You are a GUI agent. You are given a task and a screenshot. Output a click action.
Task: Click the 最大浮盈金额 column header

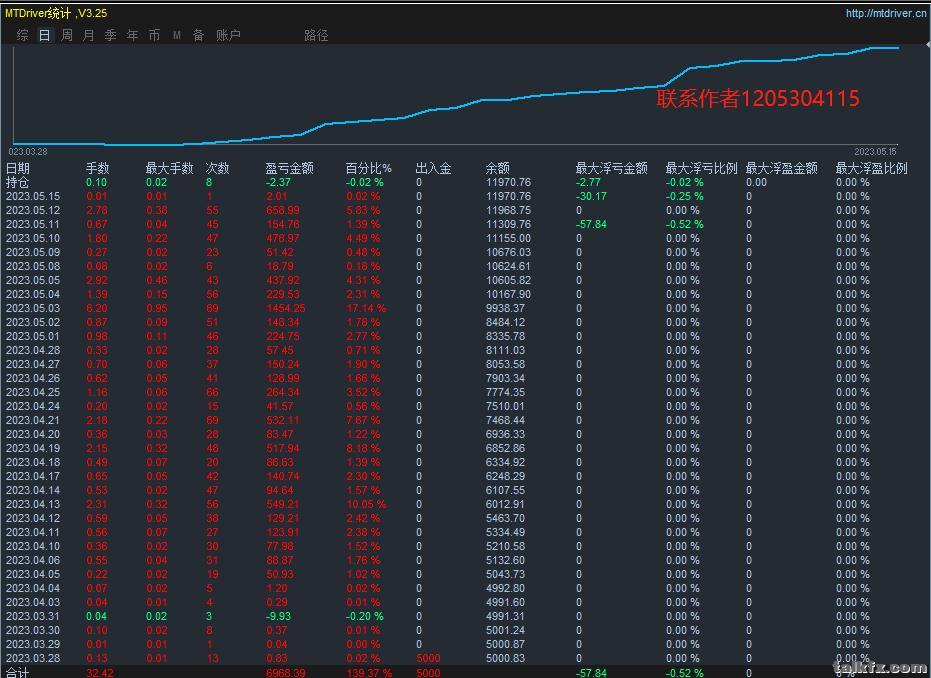coord(781,168)
